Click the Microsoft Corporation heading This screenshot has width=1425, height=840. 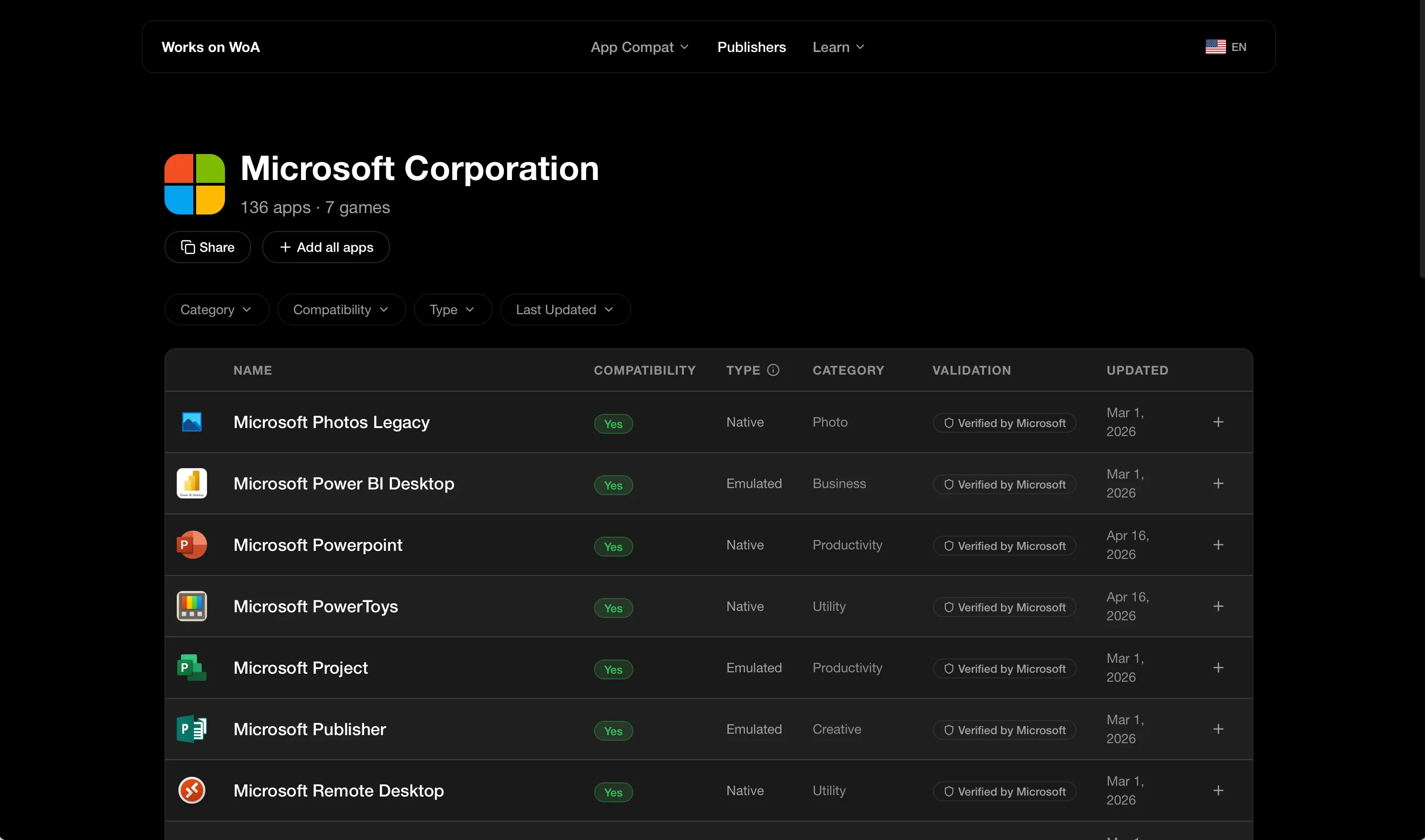(x=420, y=169)
